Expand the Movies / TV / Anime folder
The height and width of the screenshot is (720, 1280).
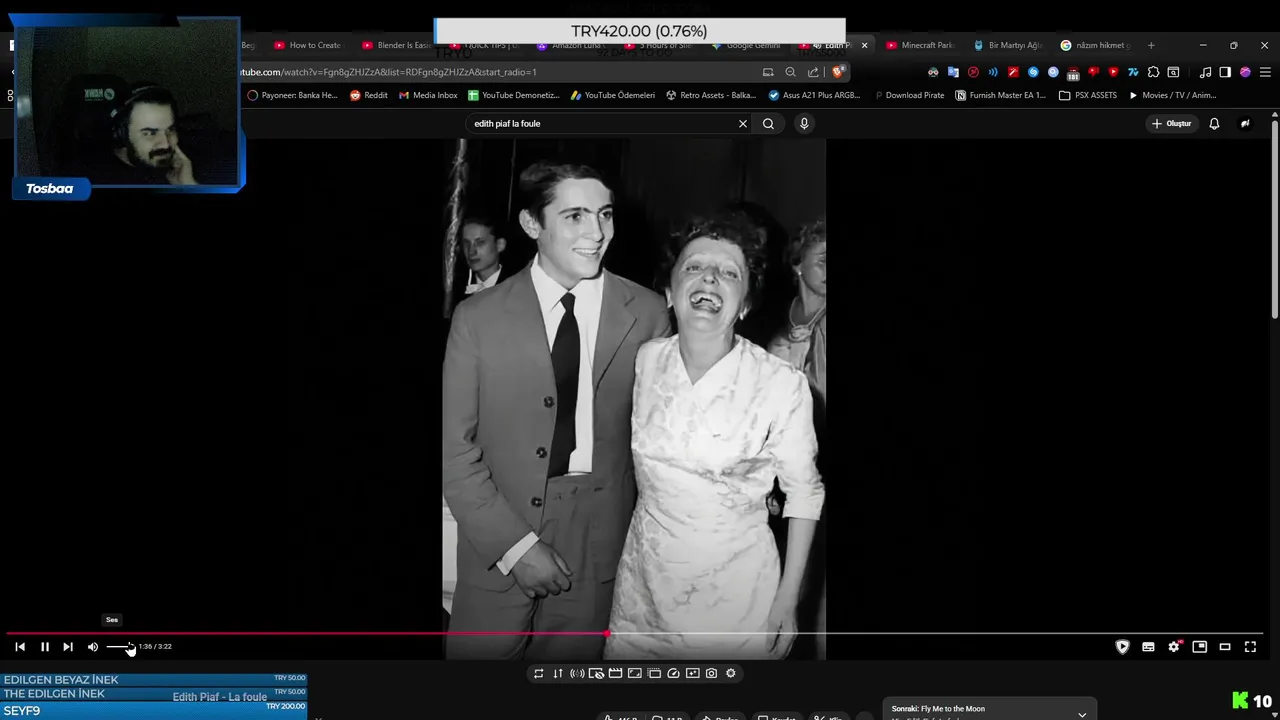pos(1172,95)
